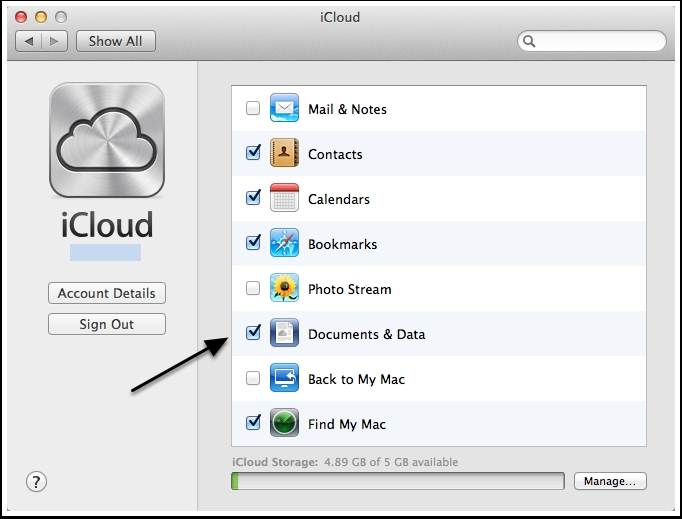Click the iCloud window title text

pyautogui.click(x=340, y=17)
